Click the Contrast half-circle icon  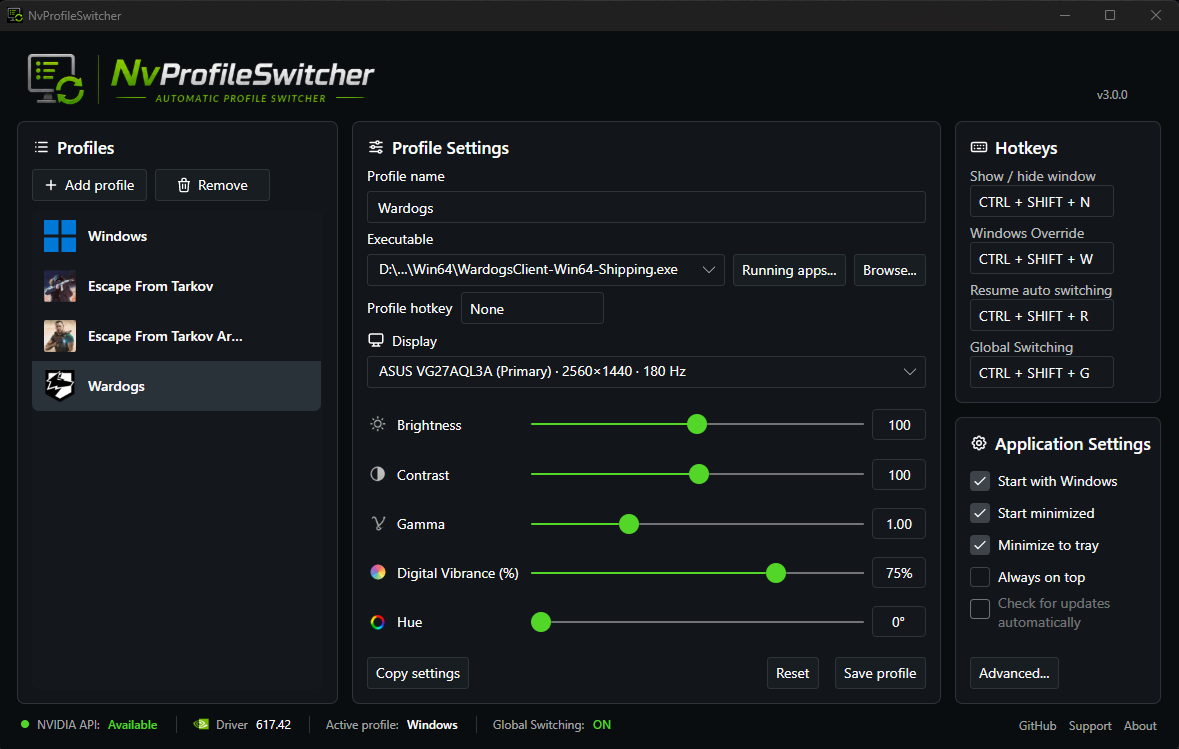[x=377, y=474]
